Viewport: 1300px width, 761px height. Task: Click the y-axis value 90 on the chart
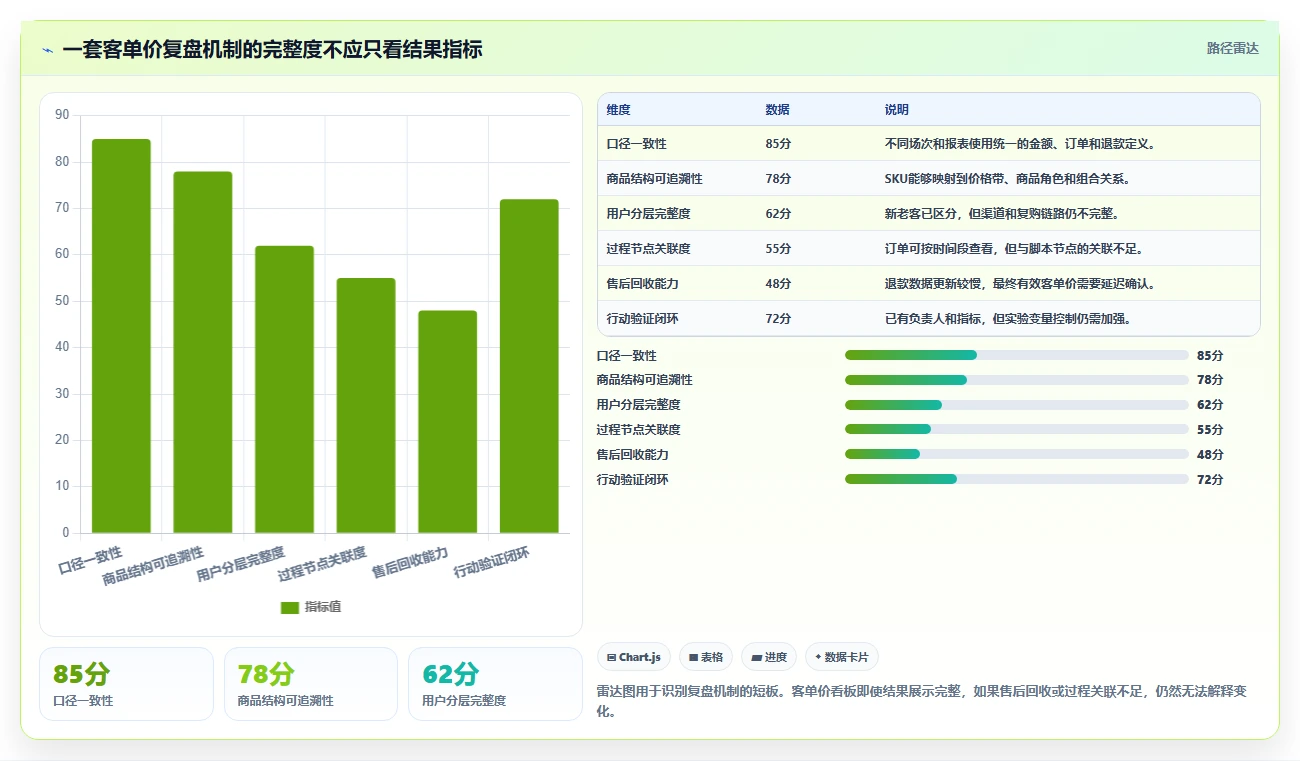(x=62, y=115)
